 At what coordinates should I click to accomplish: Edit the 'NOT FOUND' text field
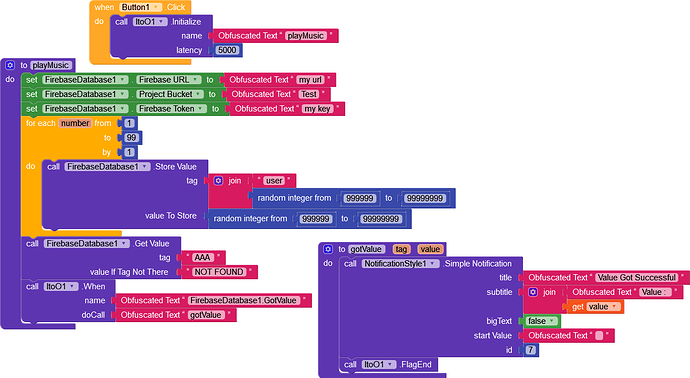coord(219,272)
